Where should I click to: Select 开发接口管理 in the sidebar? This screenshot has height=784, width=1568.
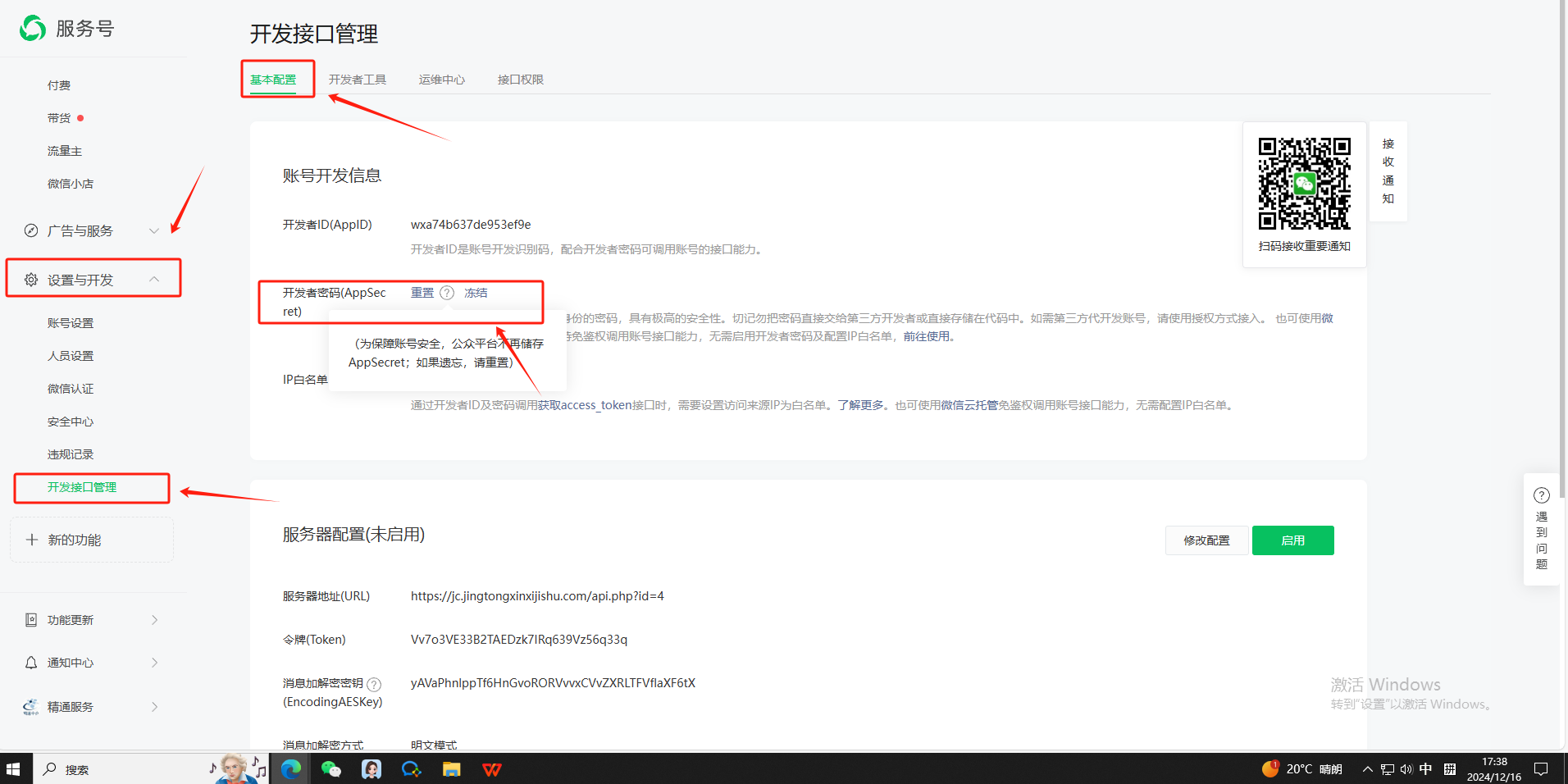[x=82, y=487]
